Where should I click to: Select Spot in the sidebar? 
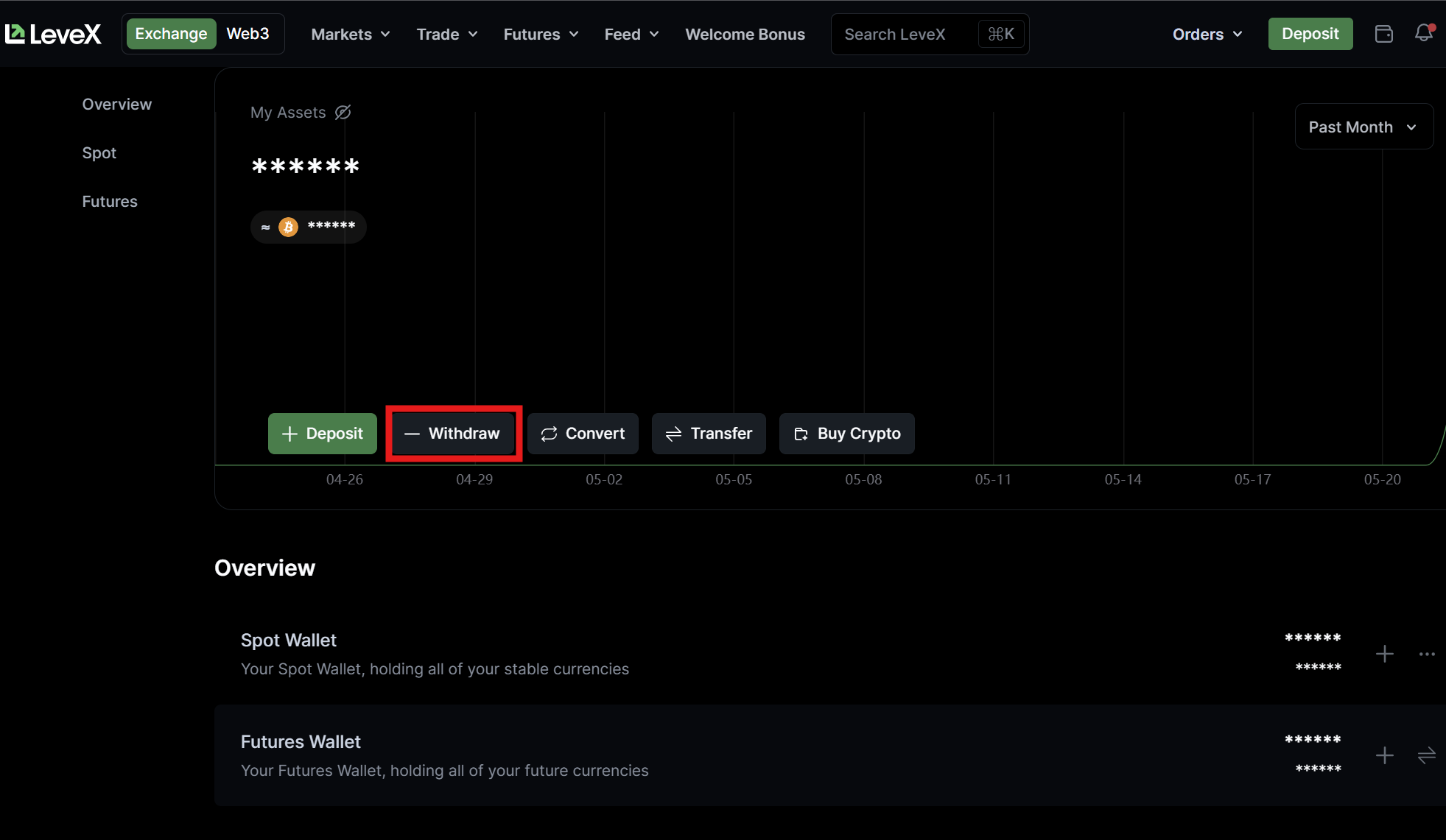tap(99, 153)
